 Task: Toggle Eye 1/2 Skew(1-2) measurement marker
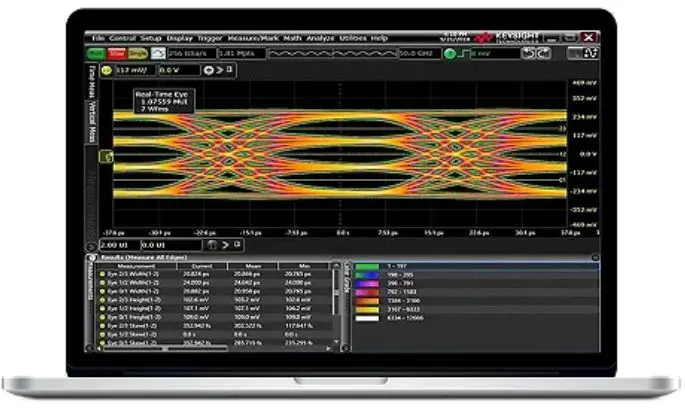102,335
